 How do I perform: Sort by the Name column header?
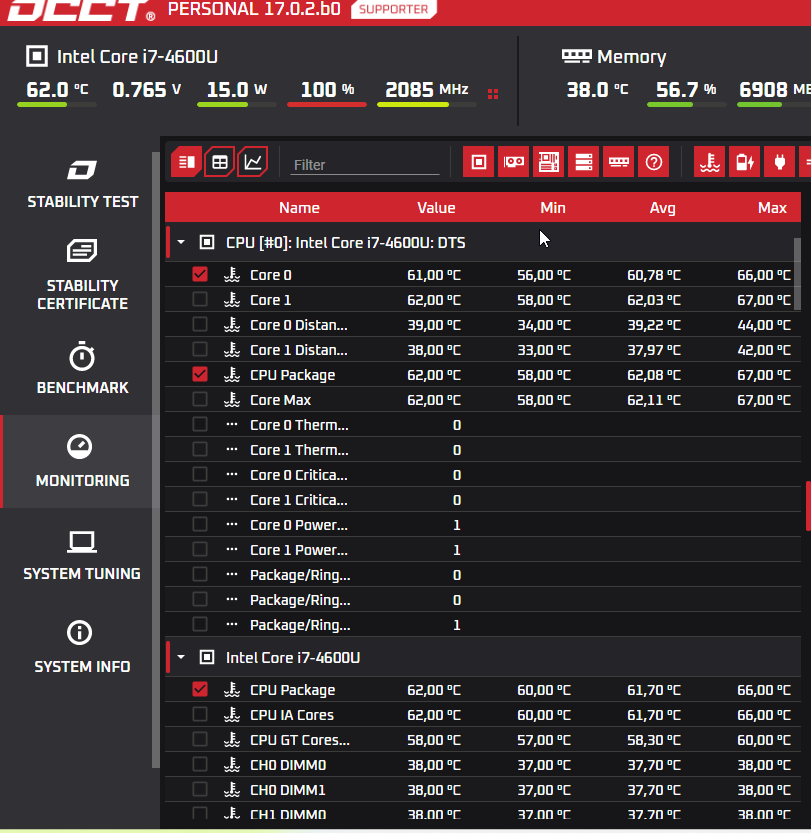299,208
